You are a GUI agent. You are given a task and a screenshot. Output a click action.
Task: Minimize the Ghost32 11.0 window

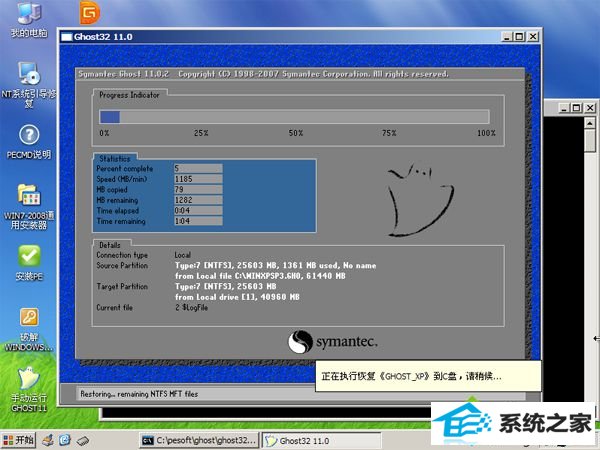point(507,37)
